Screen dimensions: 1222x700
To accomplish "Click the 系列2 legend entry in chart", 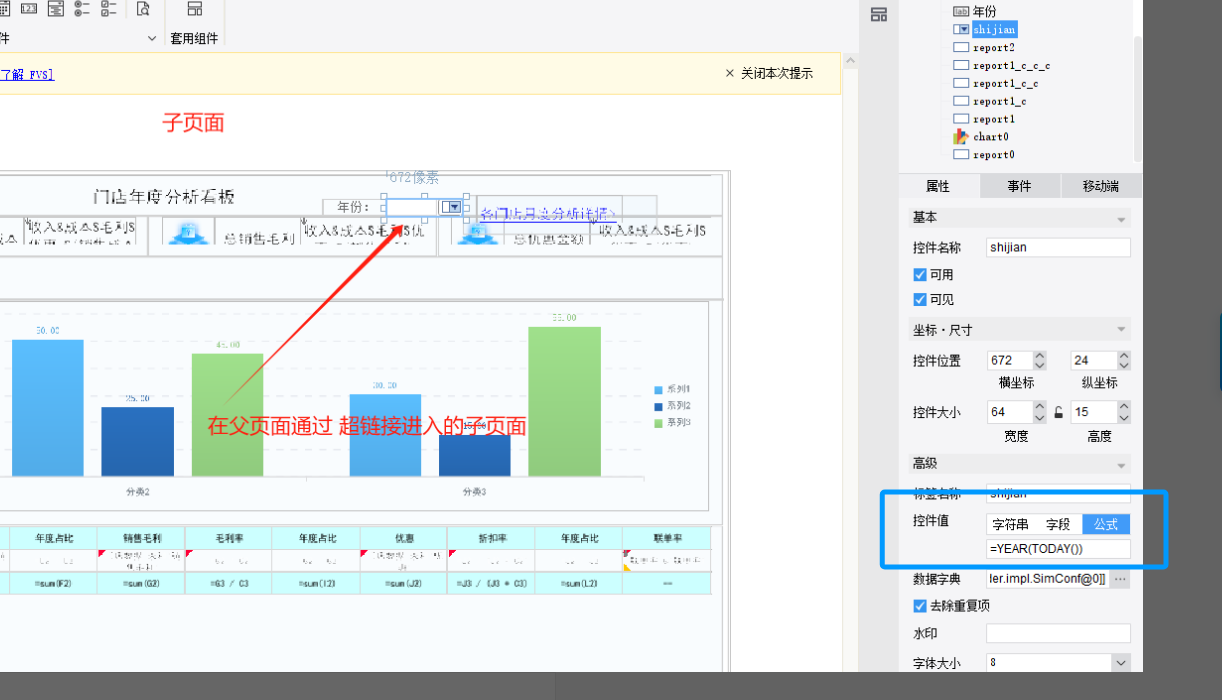I will click(x=673, y=406).
